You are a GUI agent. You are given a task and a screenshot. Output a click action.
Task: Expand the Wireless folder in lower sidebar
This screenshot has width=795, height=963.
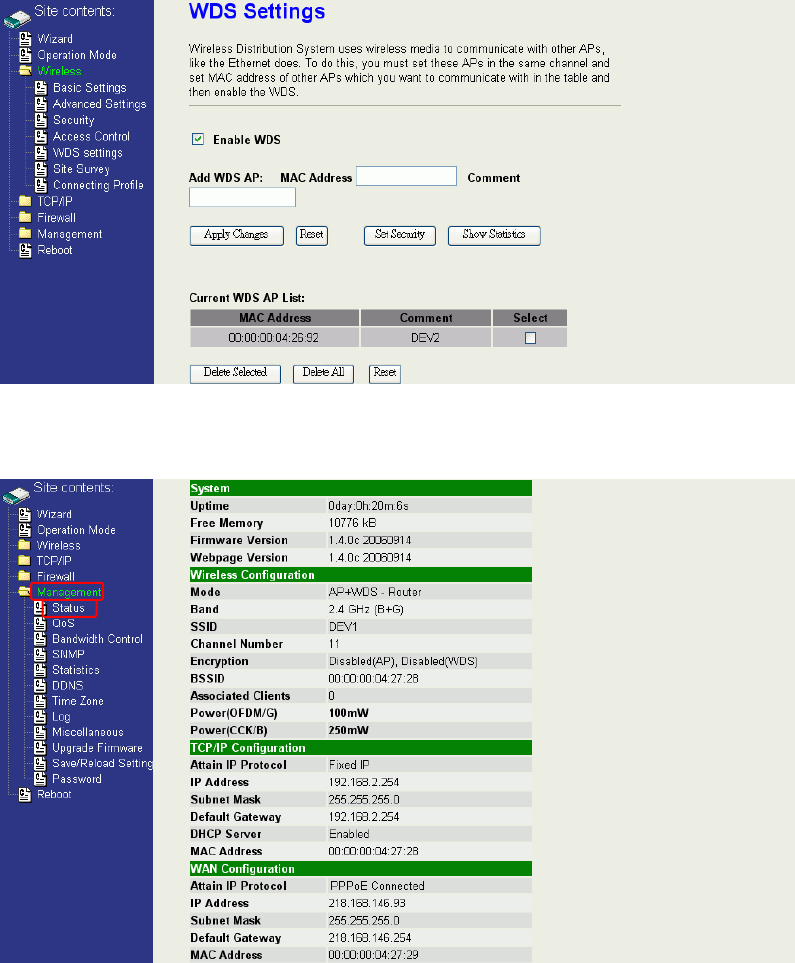[25, 545]
